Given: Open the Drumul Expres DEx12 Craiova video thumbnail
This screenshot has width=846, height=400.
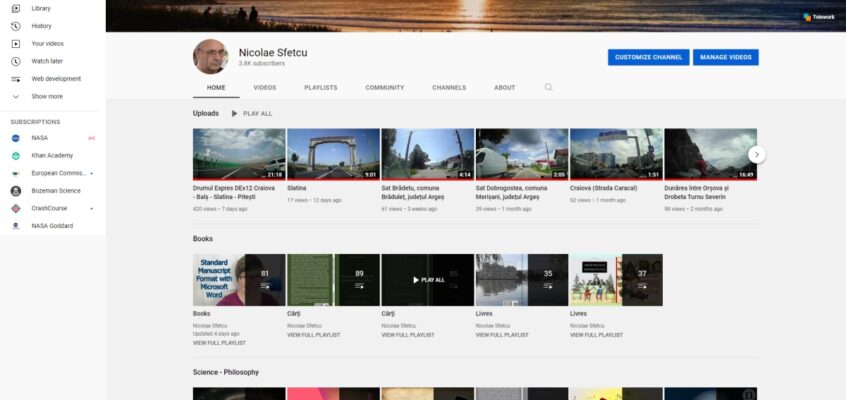Looking at the screenshot, I should click(x=239, y=154).
